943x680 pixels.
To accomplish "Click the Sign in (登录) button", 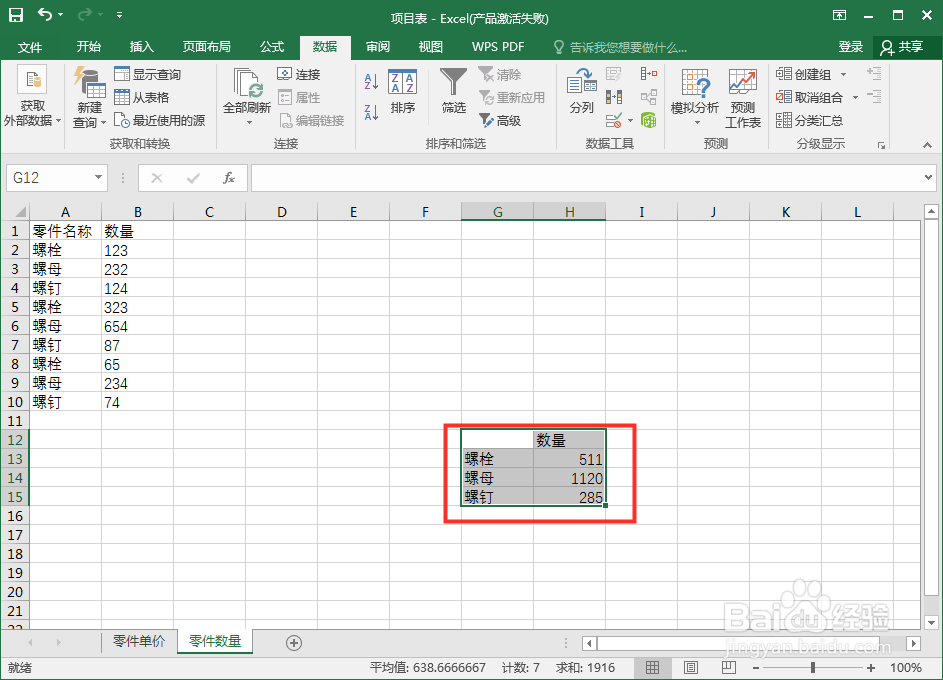I will click(851, 47).
